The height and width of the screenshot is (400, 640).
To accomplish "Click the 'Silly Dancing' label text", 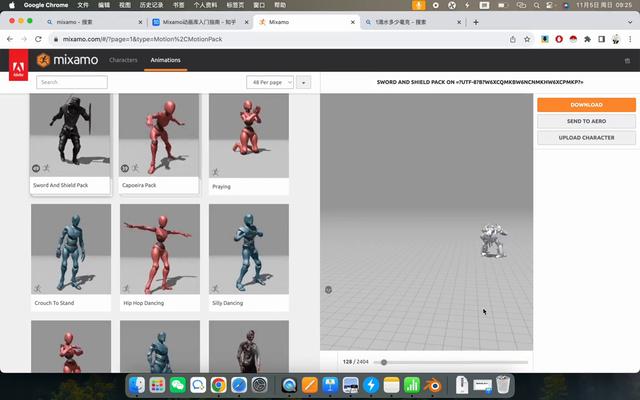I will tap(227, 303).
